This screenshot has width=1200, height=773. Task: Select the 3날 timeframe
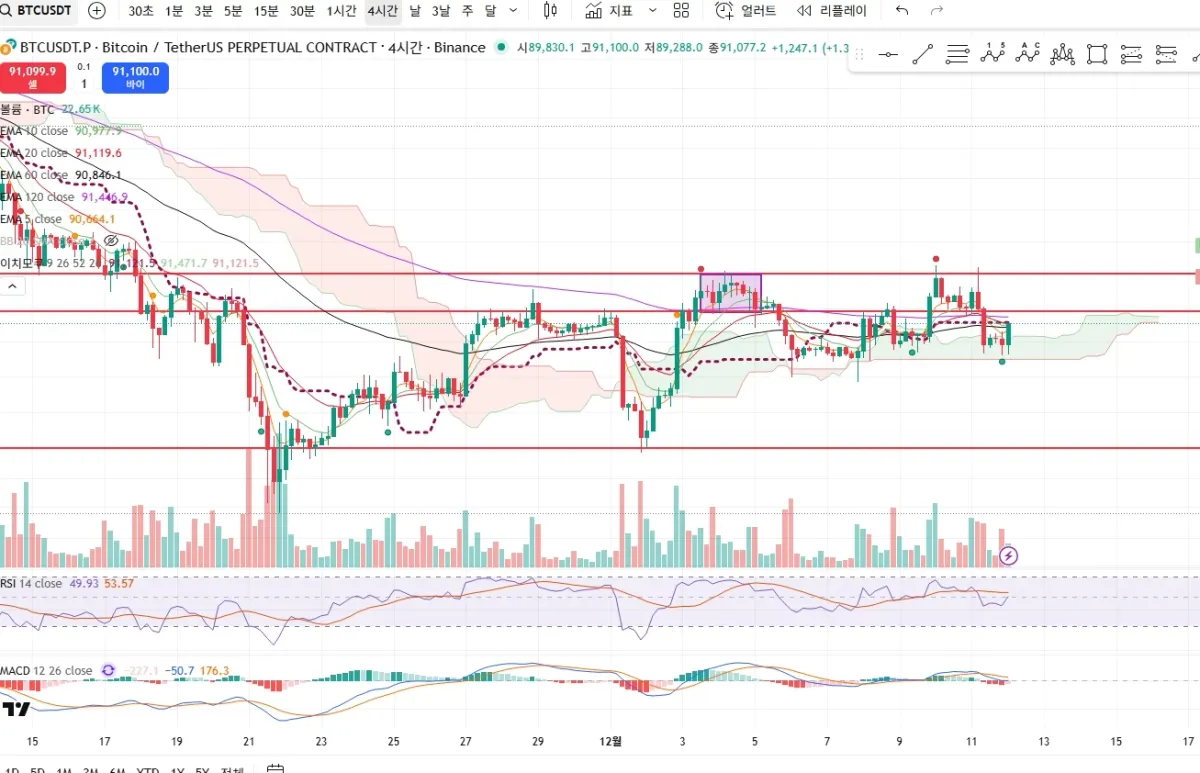point(441,11)
